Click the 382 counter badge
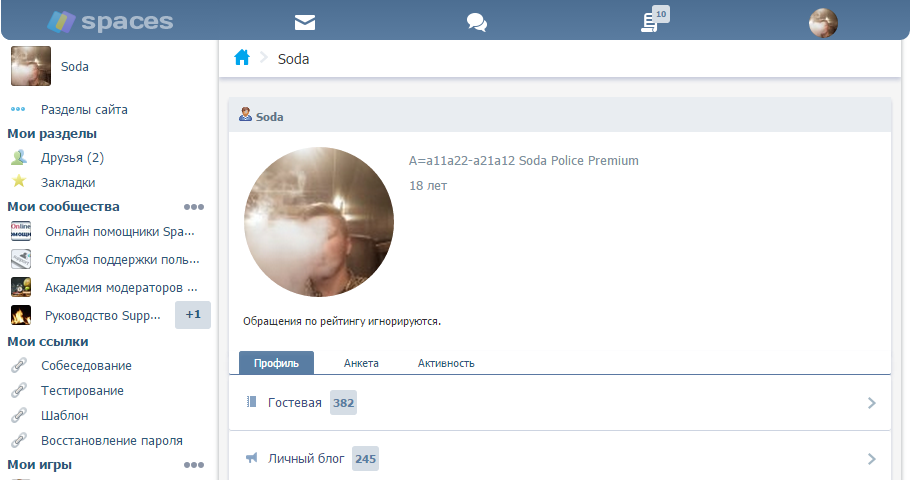The image size is (912, 480). point(343,403)
